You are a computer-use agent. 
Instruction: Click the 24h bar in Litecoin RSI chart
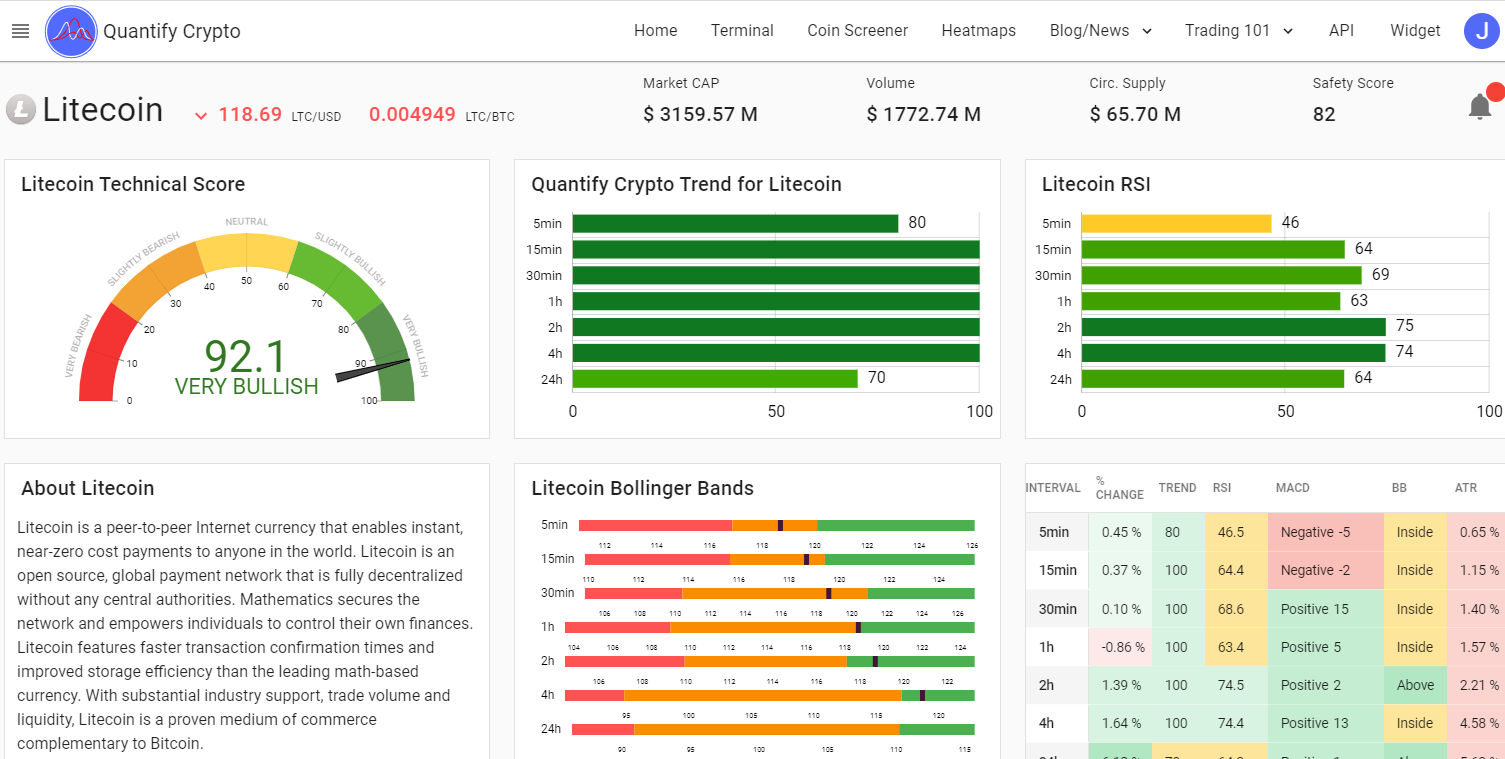1215,378
